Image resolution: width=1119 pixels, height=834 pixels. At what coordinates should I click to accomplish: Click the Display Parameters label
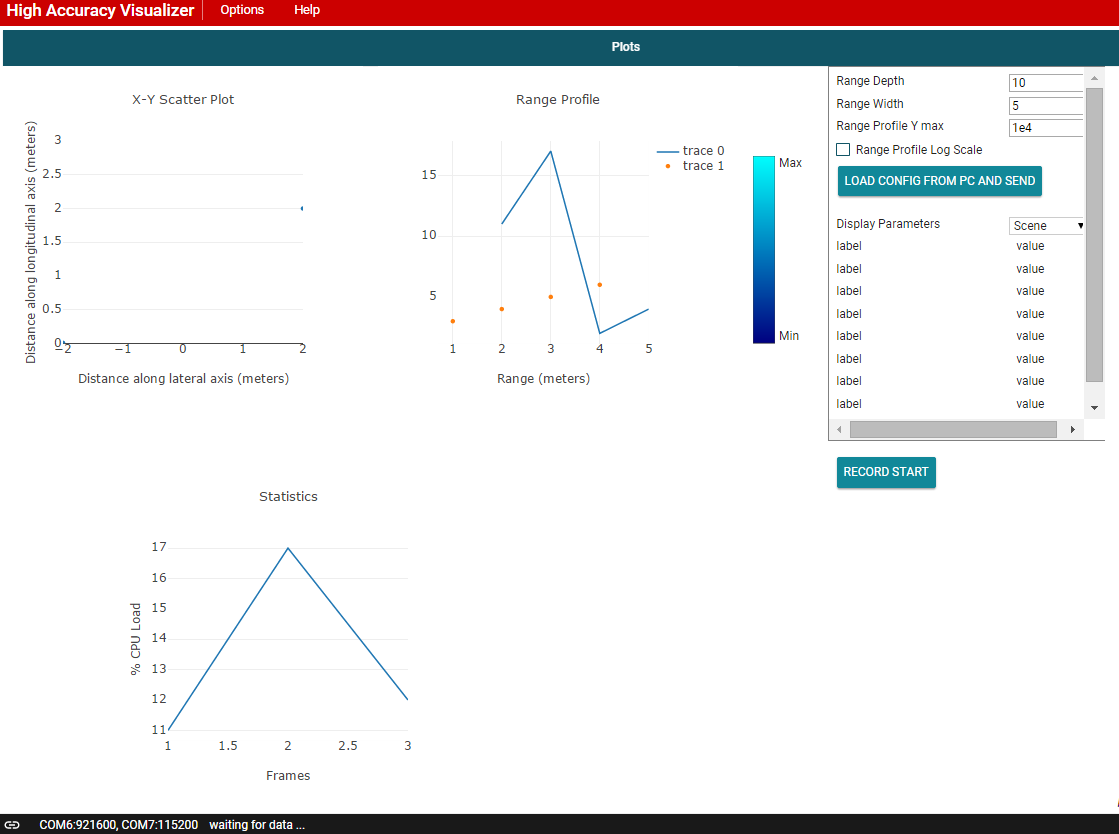tap(888, 224)
